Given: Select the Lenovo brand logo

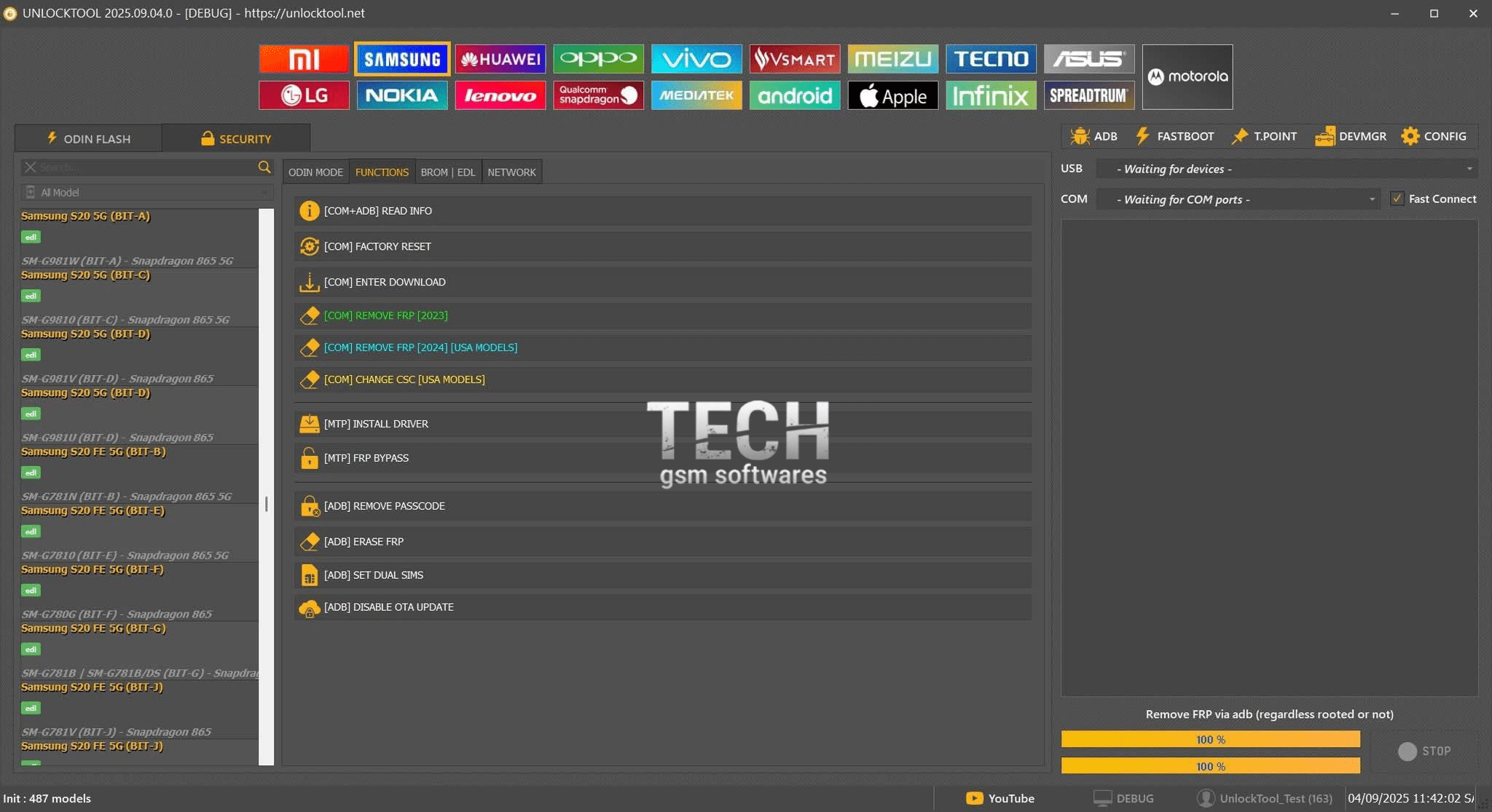Looking at the screenshot, I should pyautogui.click(x=500, y=95).
